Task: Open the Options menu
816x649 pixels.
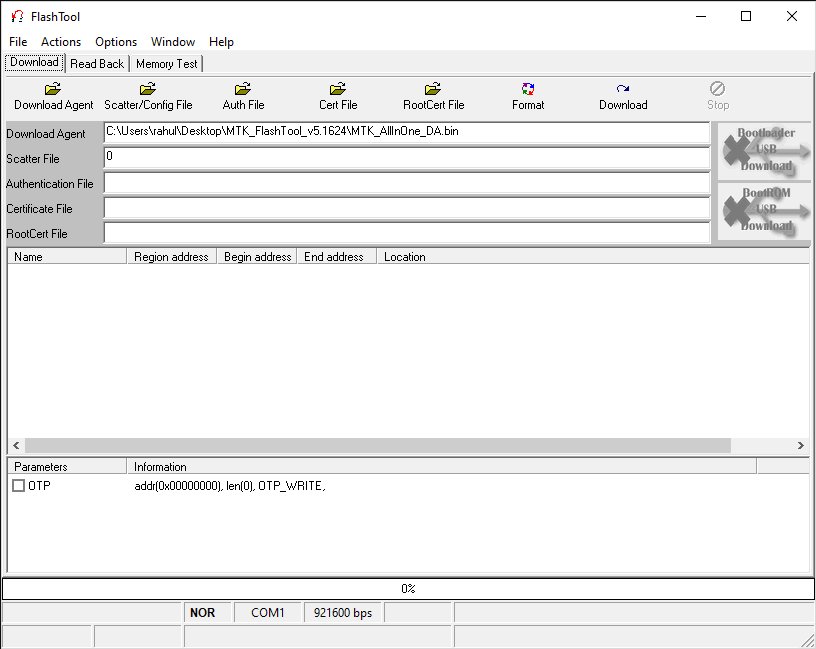Action: tap(116, 42)
